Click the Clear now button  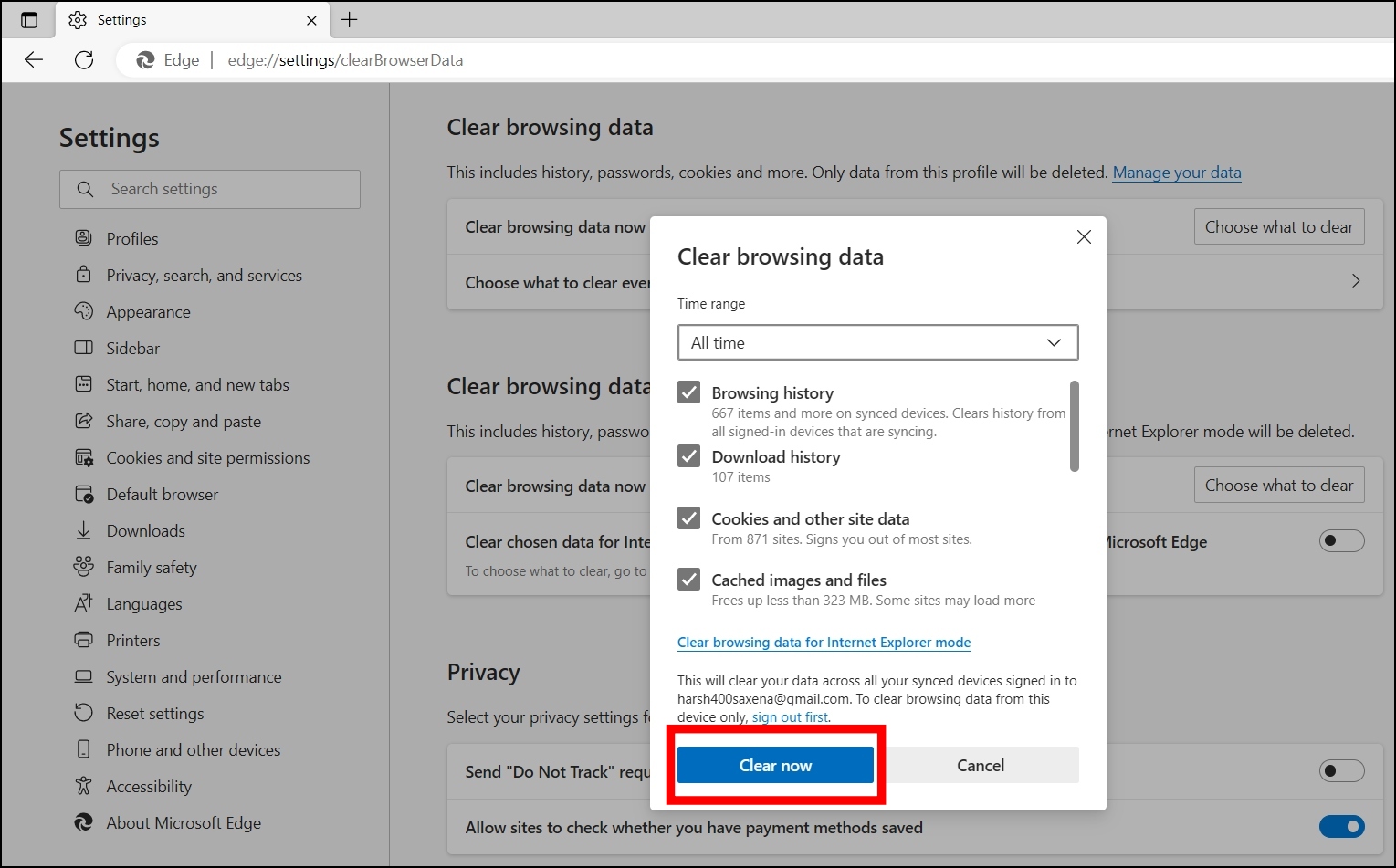(x=775, y=765)
